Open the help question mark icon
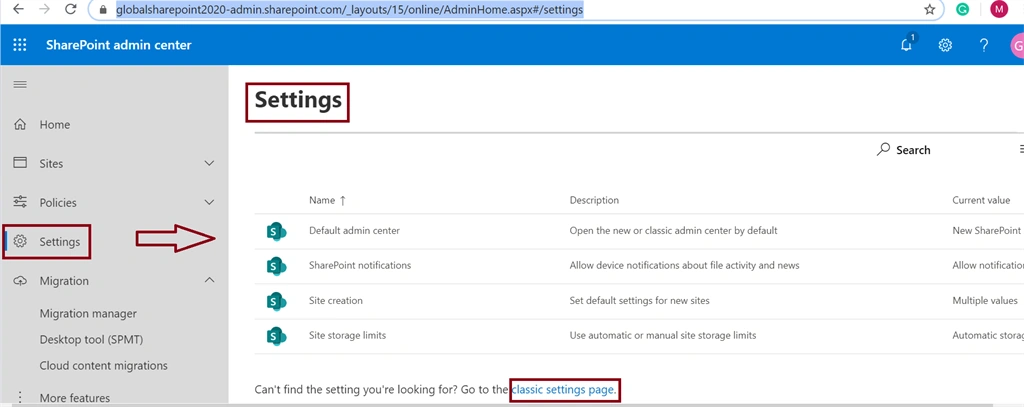Image resolution: width=1024 pixels, height=407 pixels. coord(984,45)
